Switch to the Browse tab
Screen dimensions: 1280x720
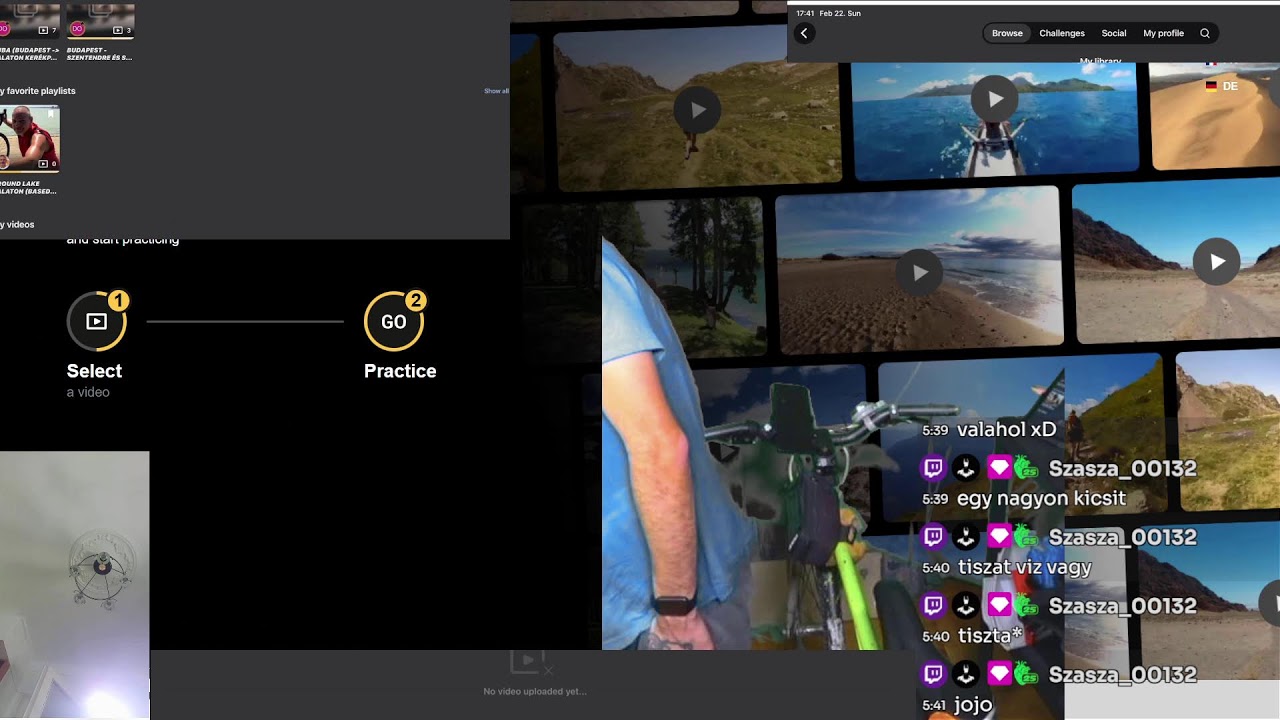tap(1007, 33)
